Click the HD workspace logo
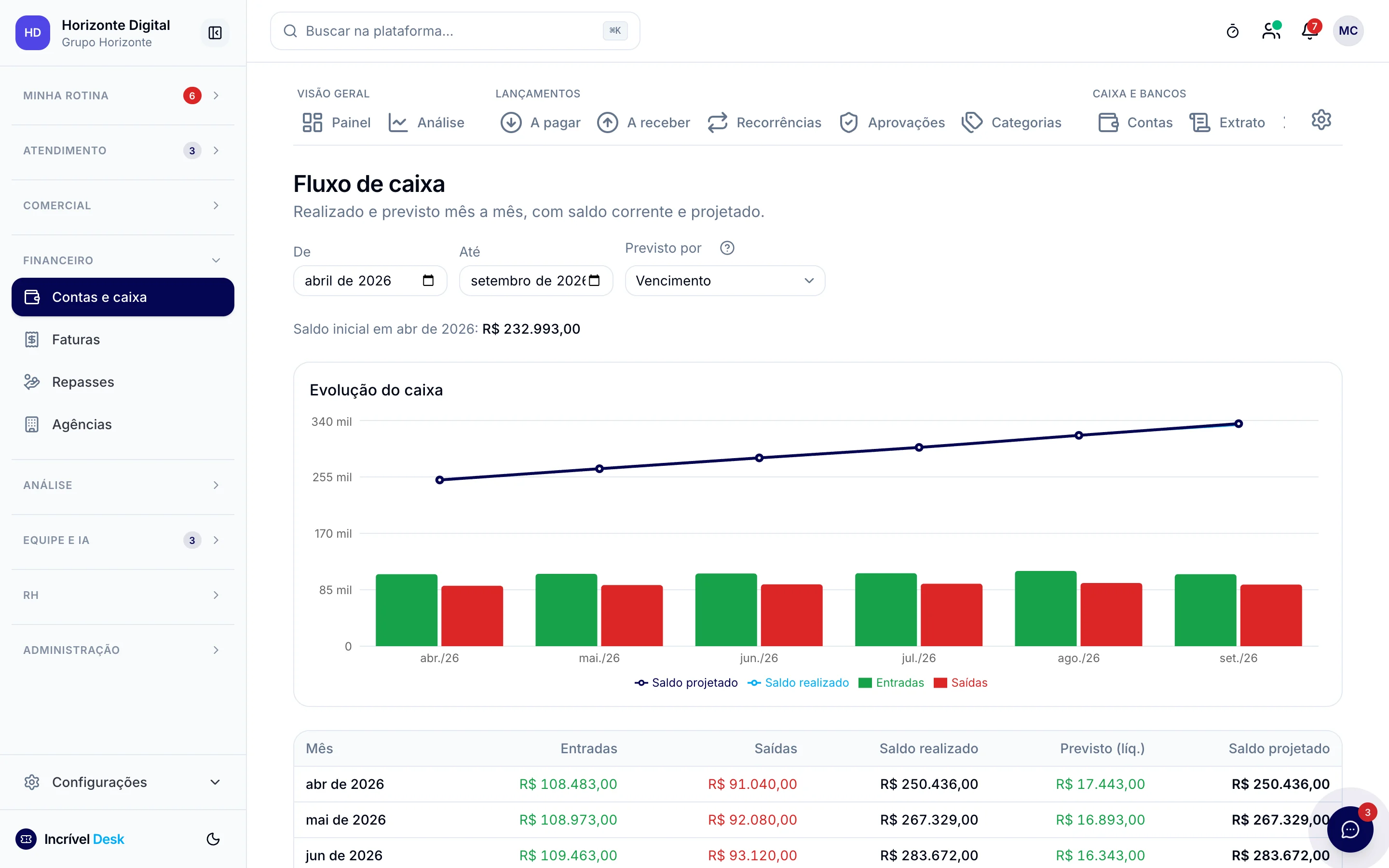1389x868 pixels. click(x=33, y=33)
